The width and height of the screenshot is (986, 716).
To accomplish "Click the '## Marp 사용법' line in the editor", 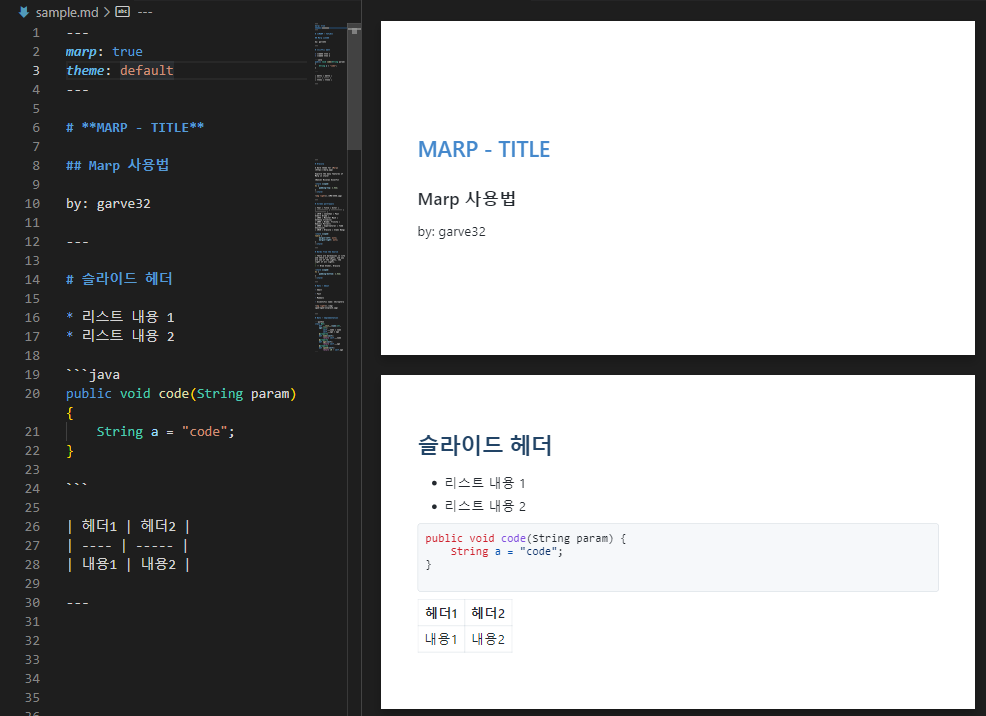I will [118, 165].
